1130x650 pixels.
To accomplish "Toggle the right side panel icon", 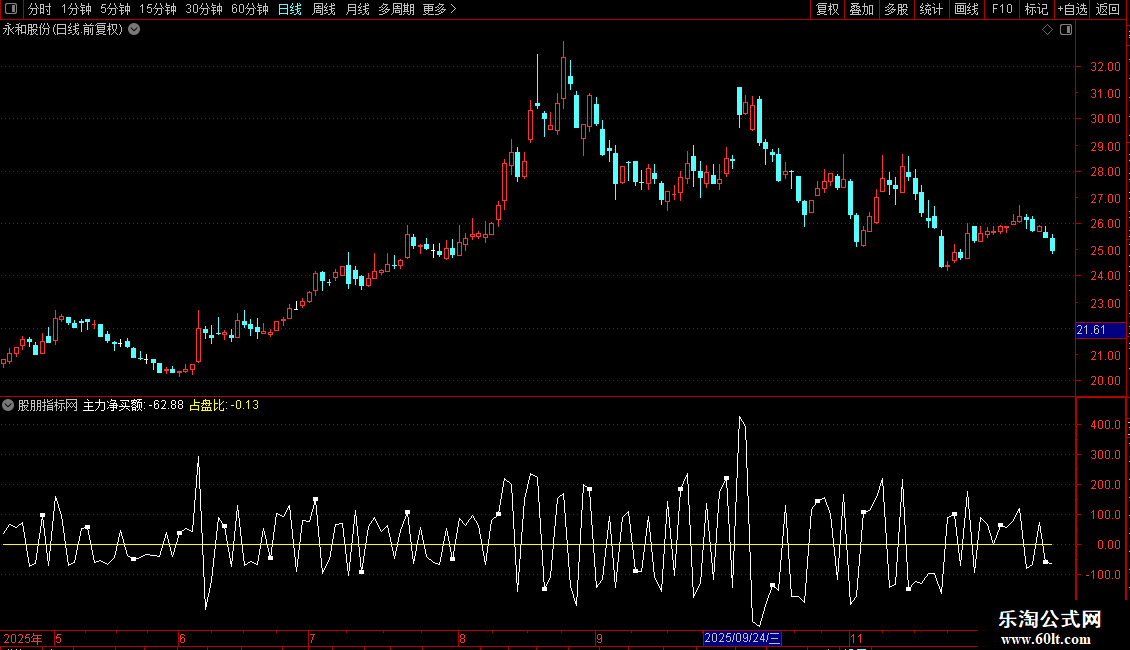I will 1066,30.
